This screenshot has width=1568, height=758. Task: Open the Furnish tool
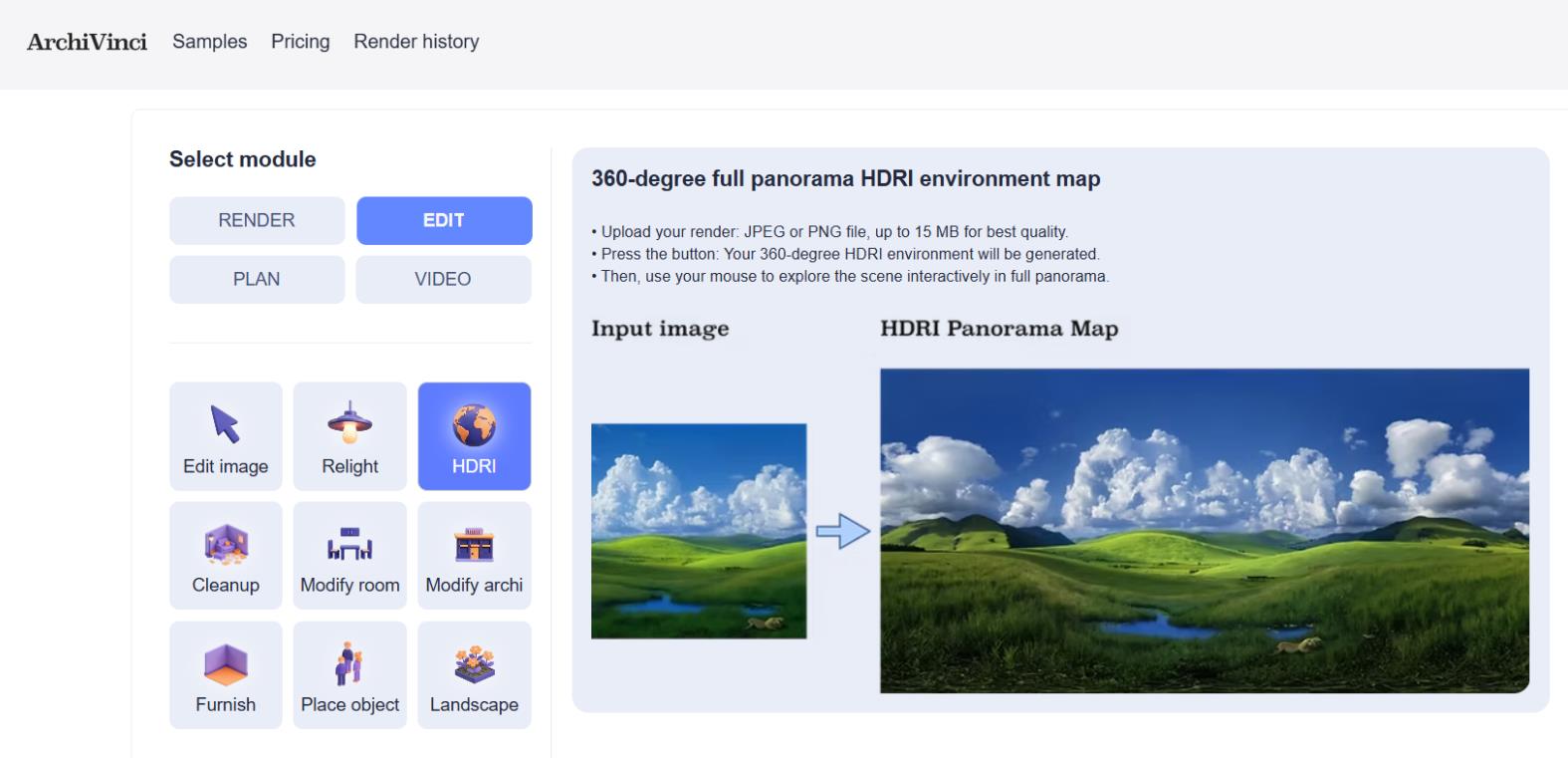tap(226, 675)
